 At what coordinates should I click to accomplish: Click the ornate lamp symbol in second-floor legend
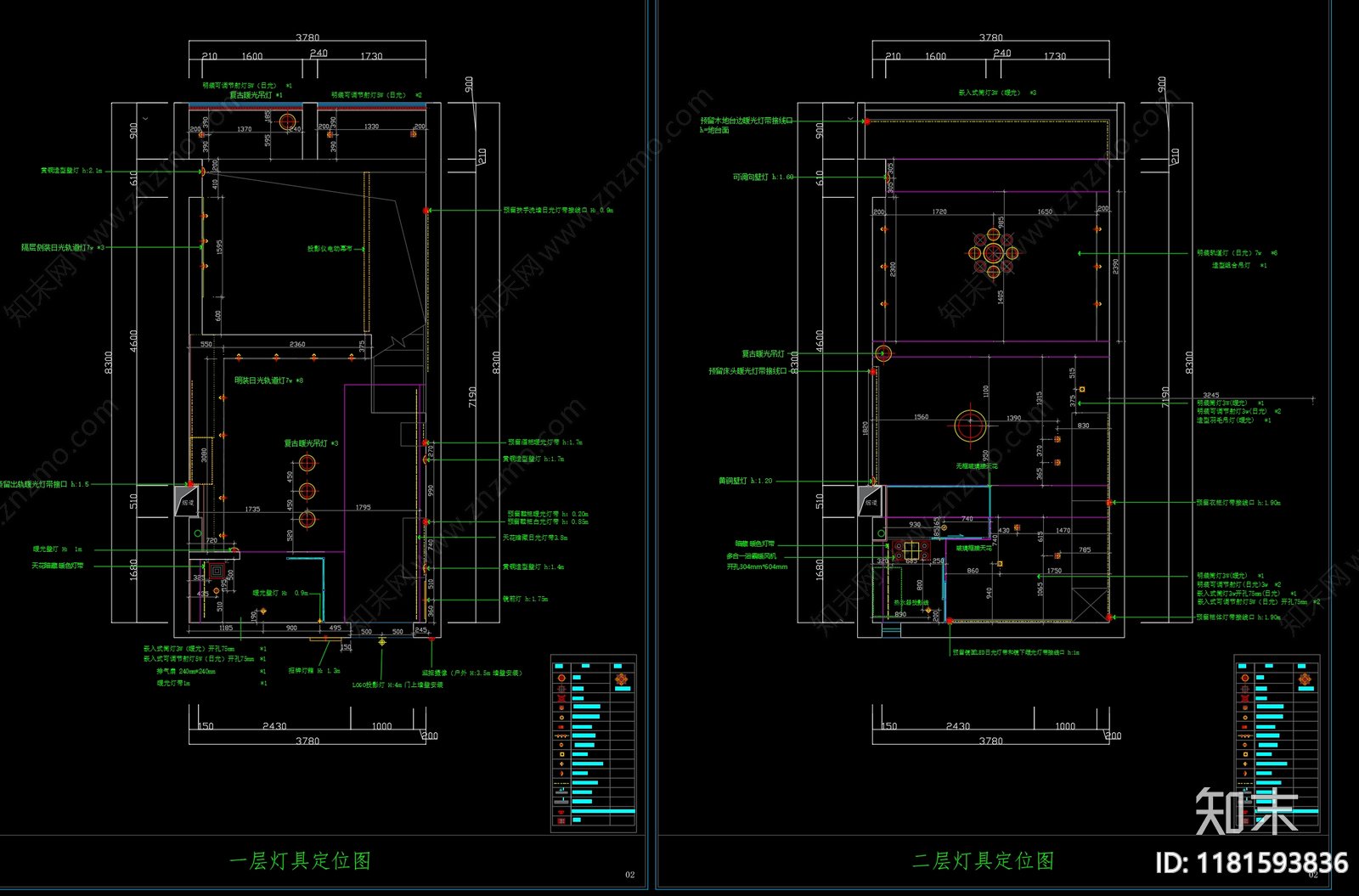pyautogui.click(x=1305, y=679)
